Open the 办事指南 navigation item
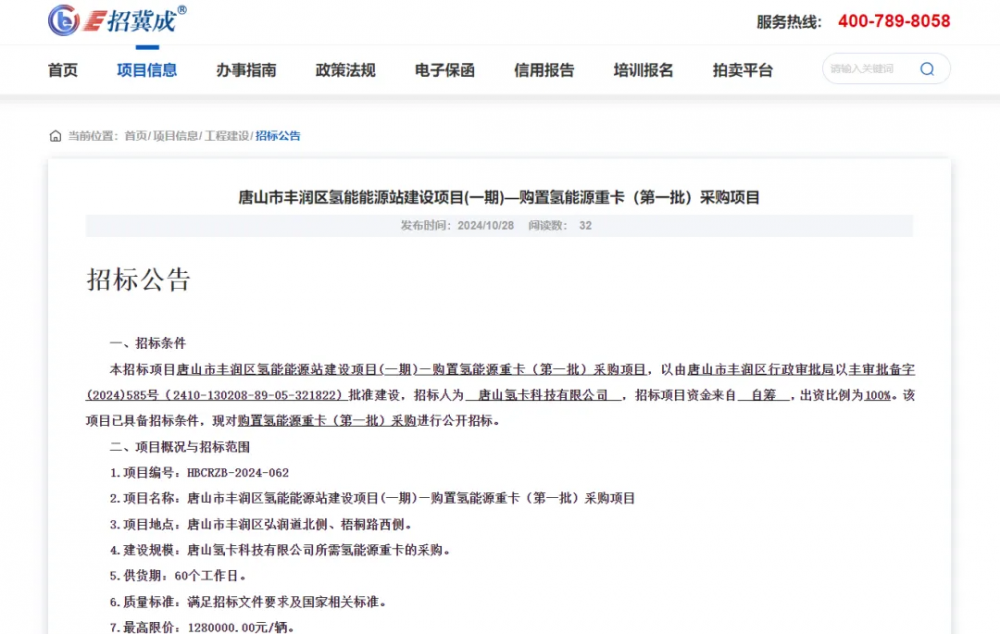Image resolution: width=1000 pixels, height=634 pixels. [x=246, y=70]
